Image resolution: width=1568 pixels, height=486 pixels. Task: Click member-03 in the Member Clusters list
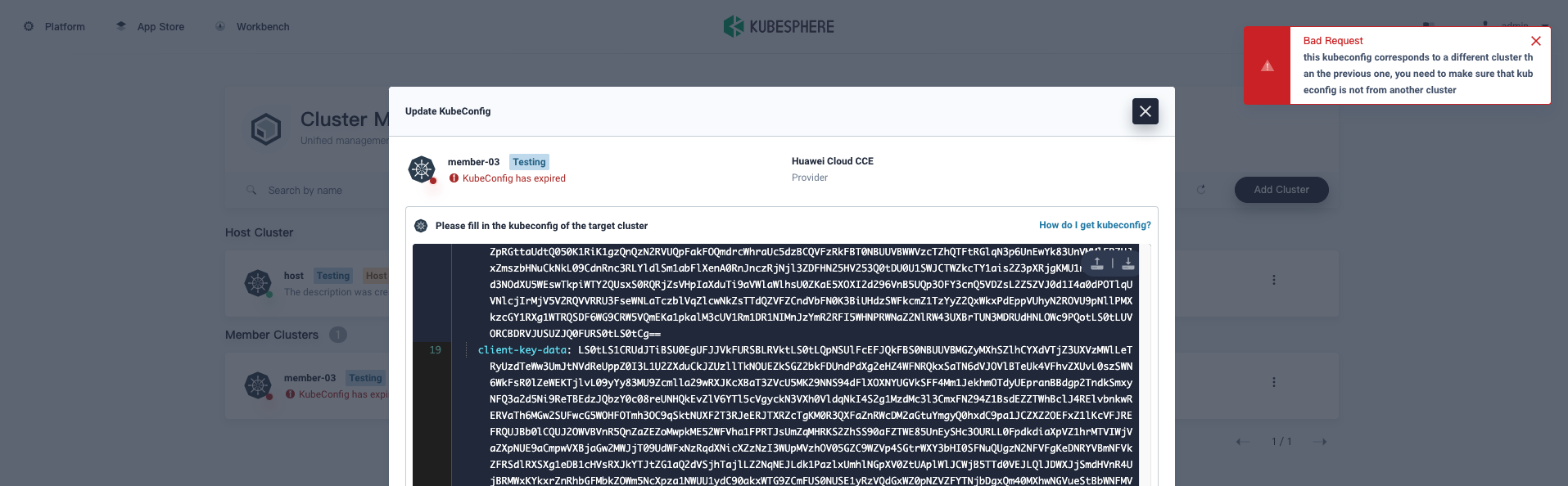[310, 378]
